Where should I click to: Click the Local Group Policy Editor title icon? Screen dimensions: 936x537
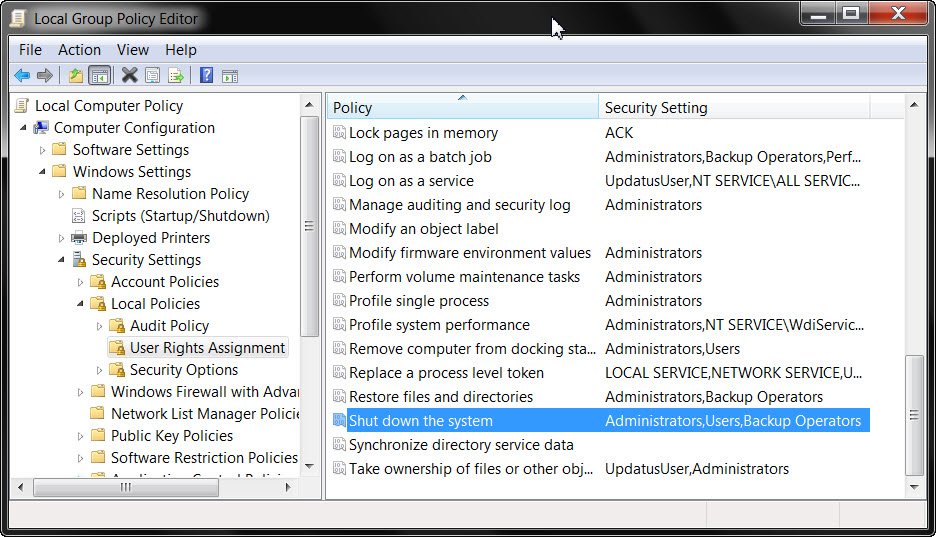[x=18, y=18]
